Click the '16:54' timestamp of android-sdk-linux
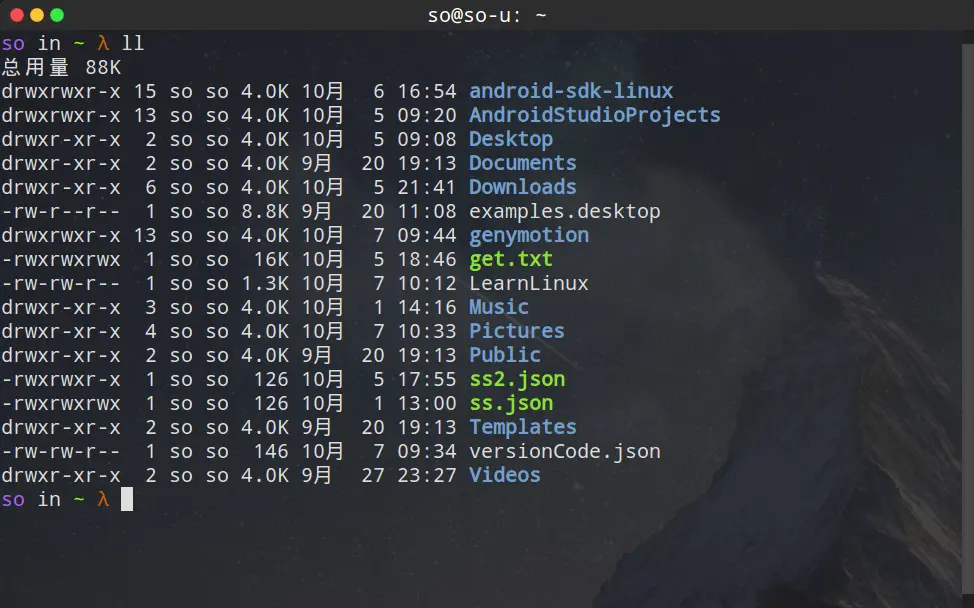Viewport: 974px width, 608px height. (427, 91)
